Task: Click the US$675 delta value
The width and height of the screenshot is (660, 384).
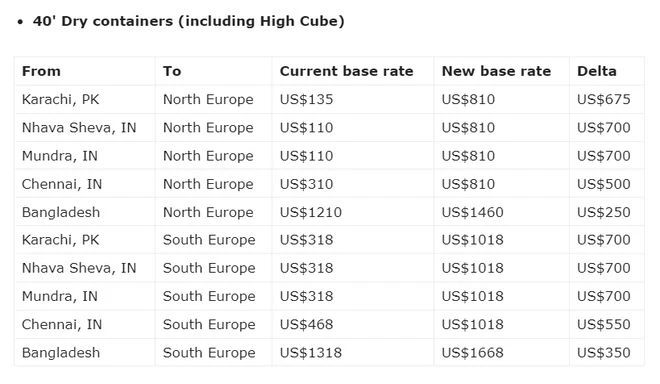Action: click(x=604, y=99)
